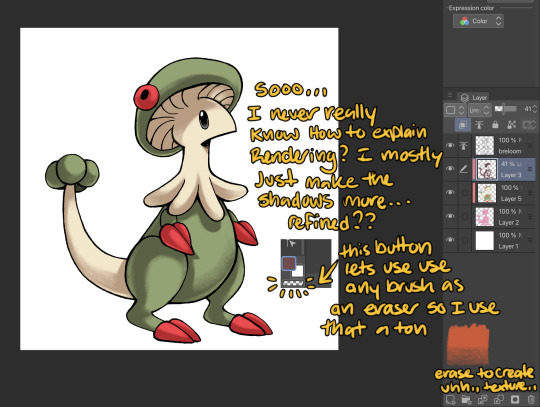Delete the selected layer with trash icon
Image resolution: width=540 pixels, height=407 pixels.
531,399
